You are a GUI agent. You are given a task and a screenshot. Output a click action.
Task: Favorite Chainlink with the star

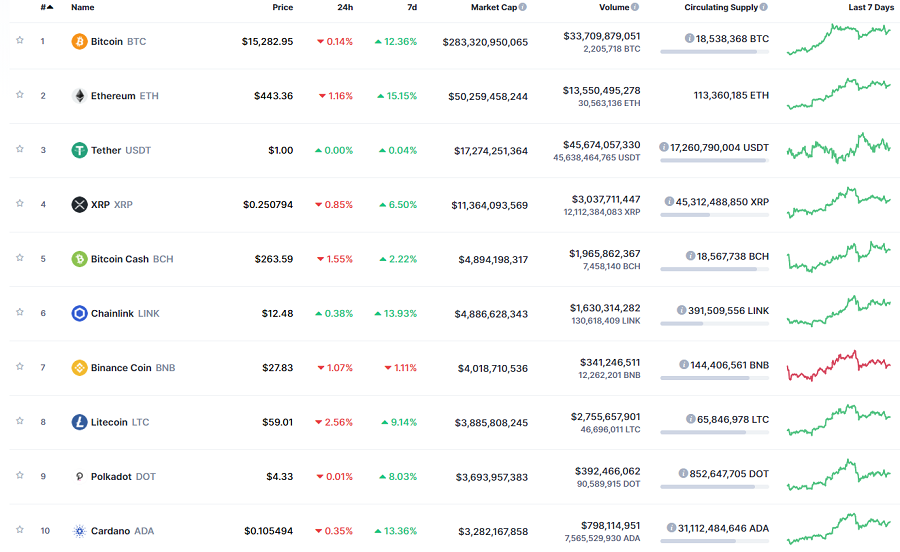[20, 312]
